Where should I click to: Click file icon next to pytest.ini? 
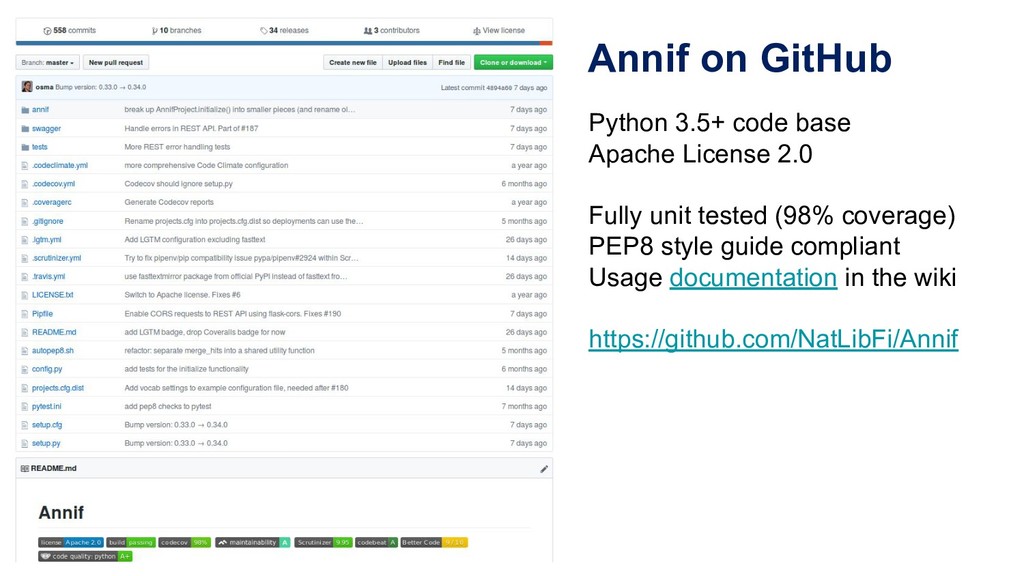coord(25,406)
